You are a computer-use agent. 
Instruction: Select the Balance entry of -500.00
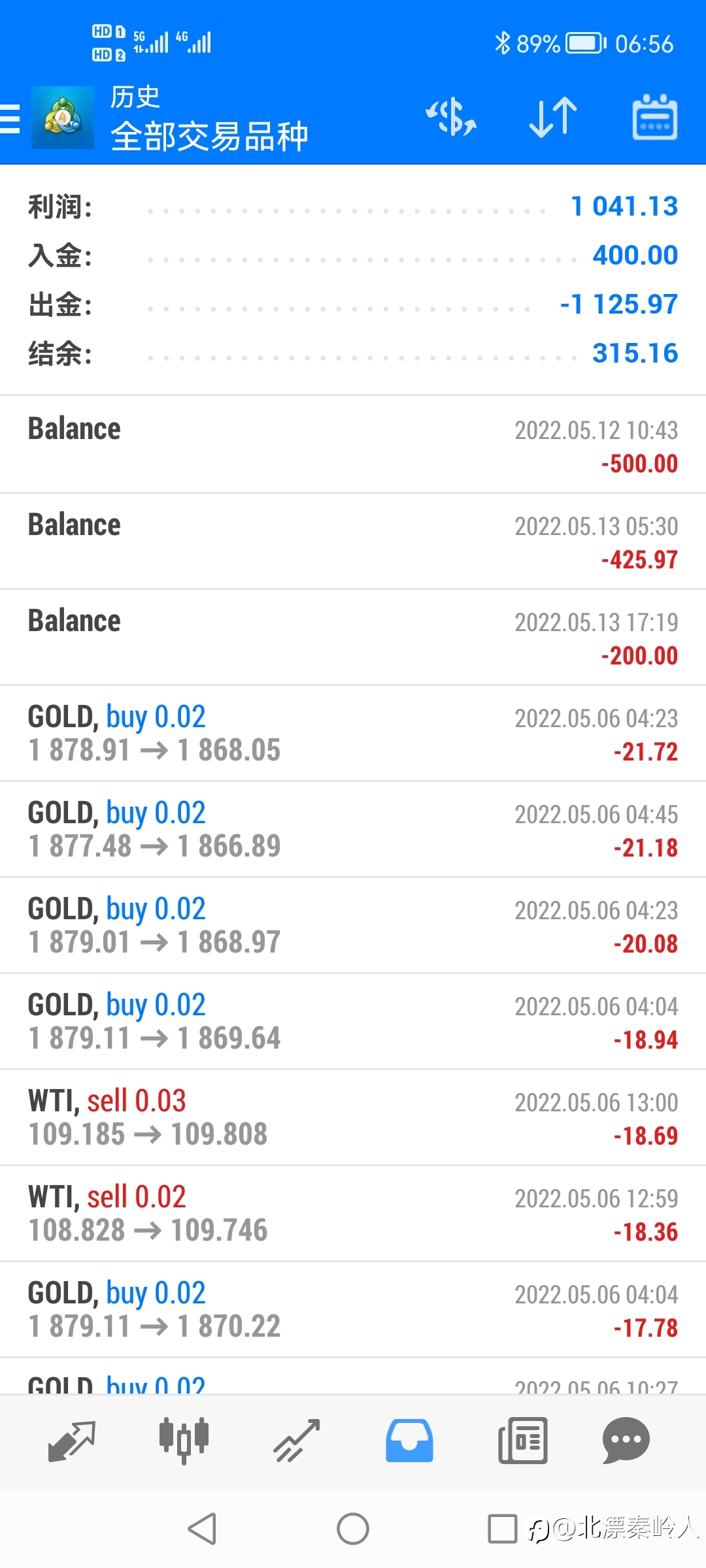click(x=353, y=445)
